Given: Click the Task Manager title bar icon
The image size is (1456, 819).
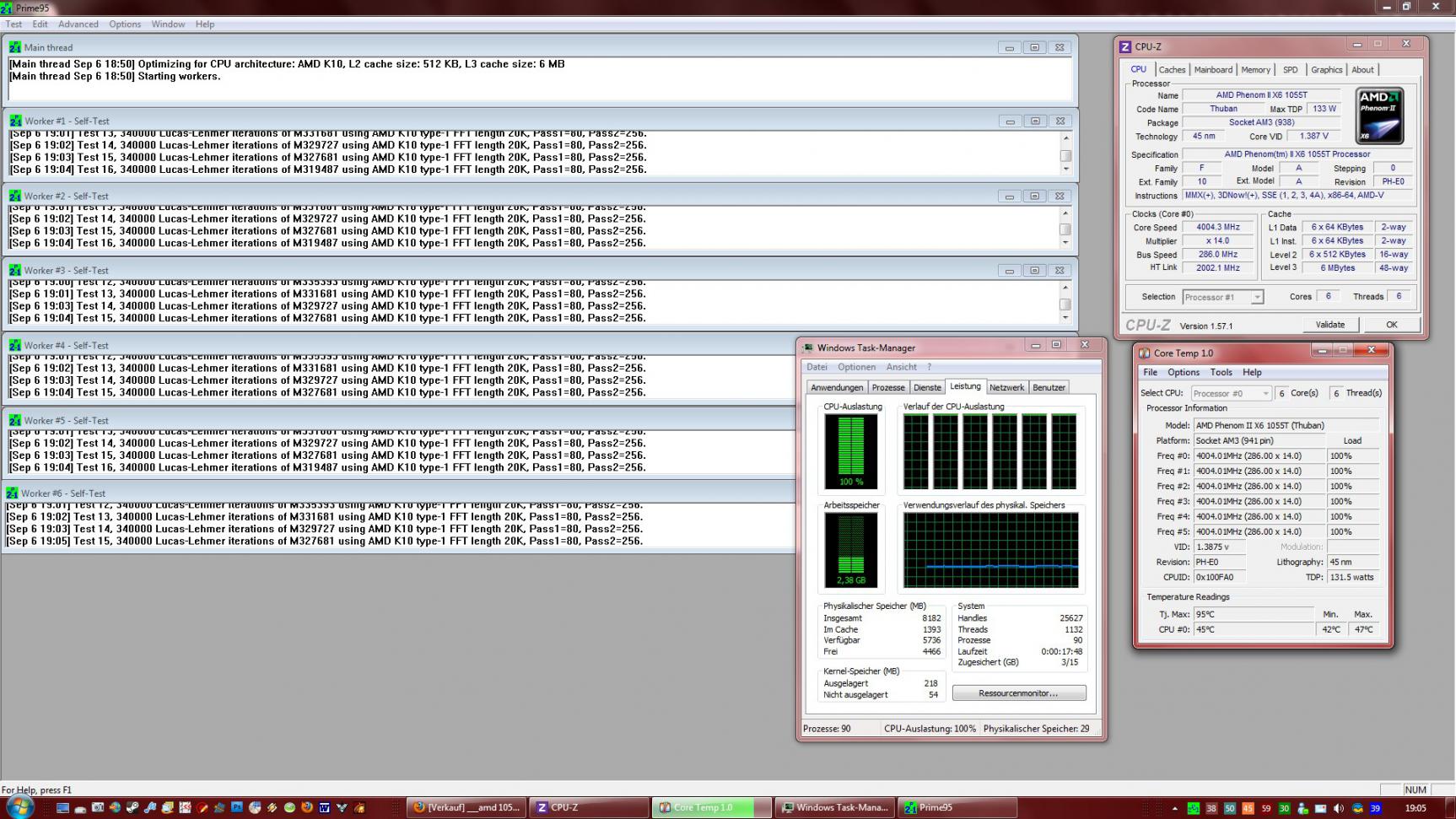Looking at the screenshot, I should tap(808, 348).
